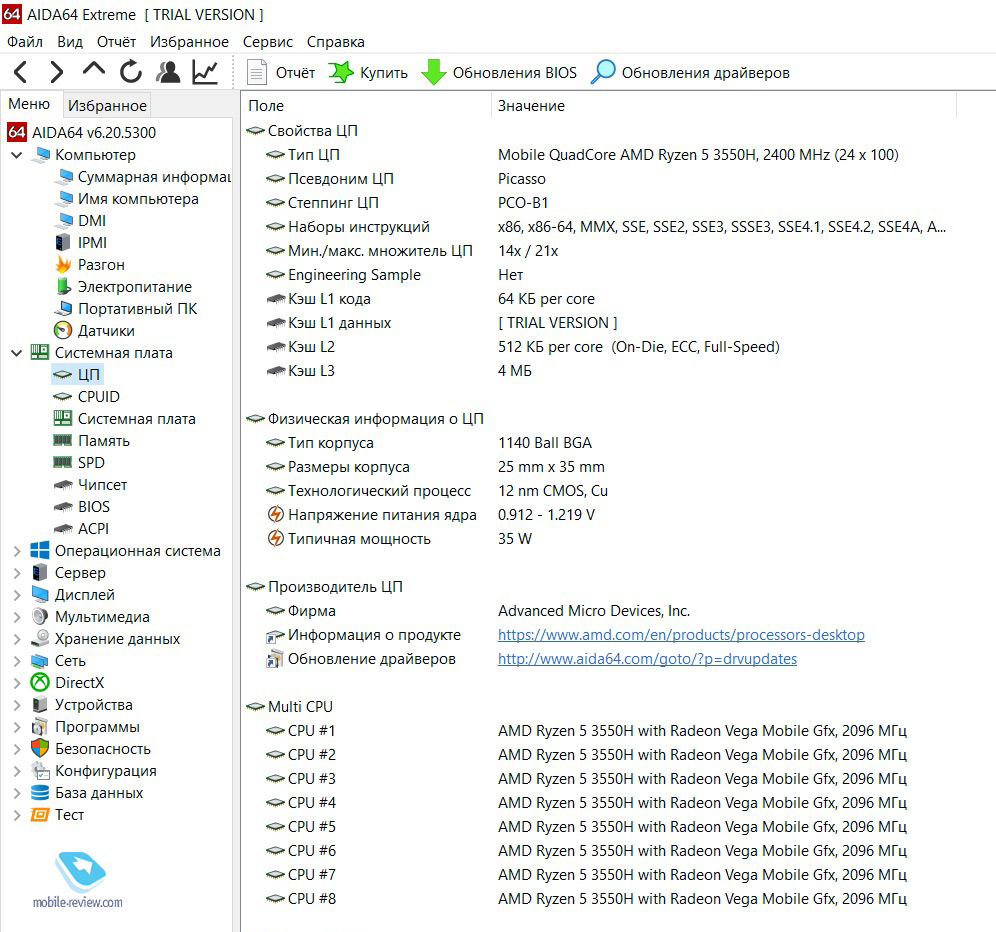Screen dimensions: 996x932
Task: Select the Напряжение питания ядра row
Action: pos(598,515)
